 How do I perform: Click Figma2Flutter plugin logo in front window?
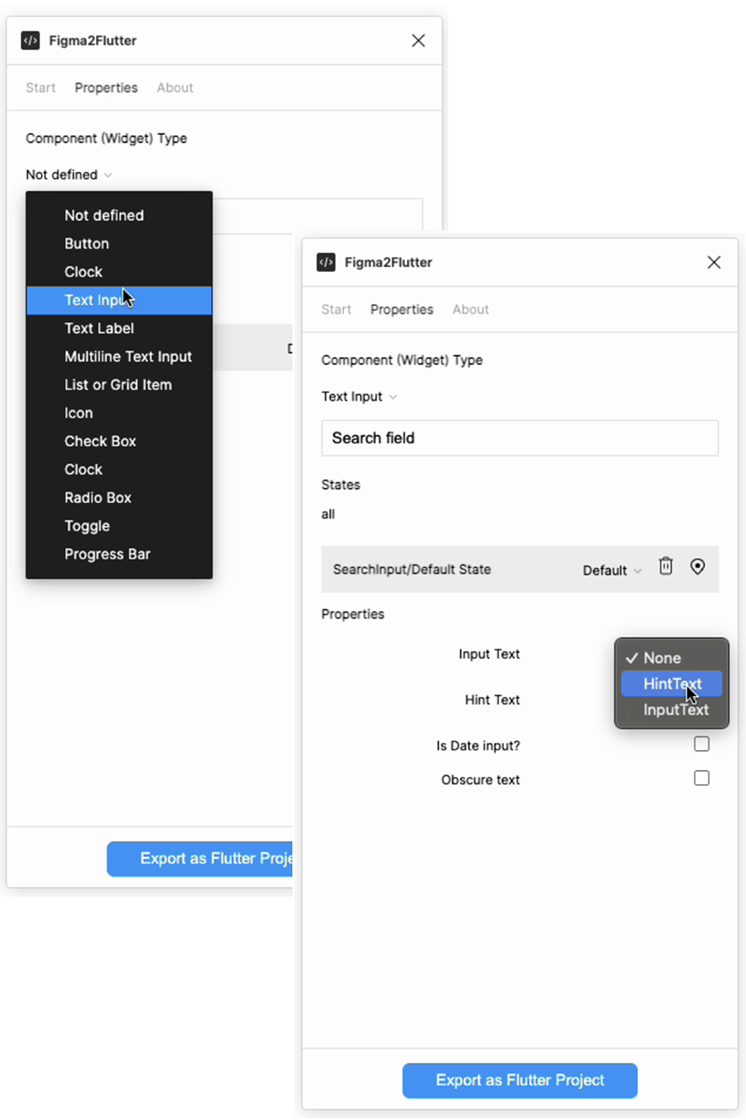click(x=326, y=262)
